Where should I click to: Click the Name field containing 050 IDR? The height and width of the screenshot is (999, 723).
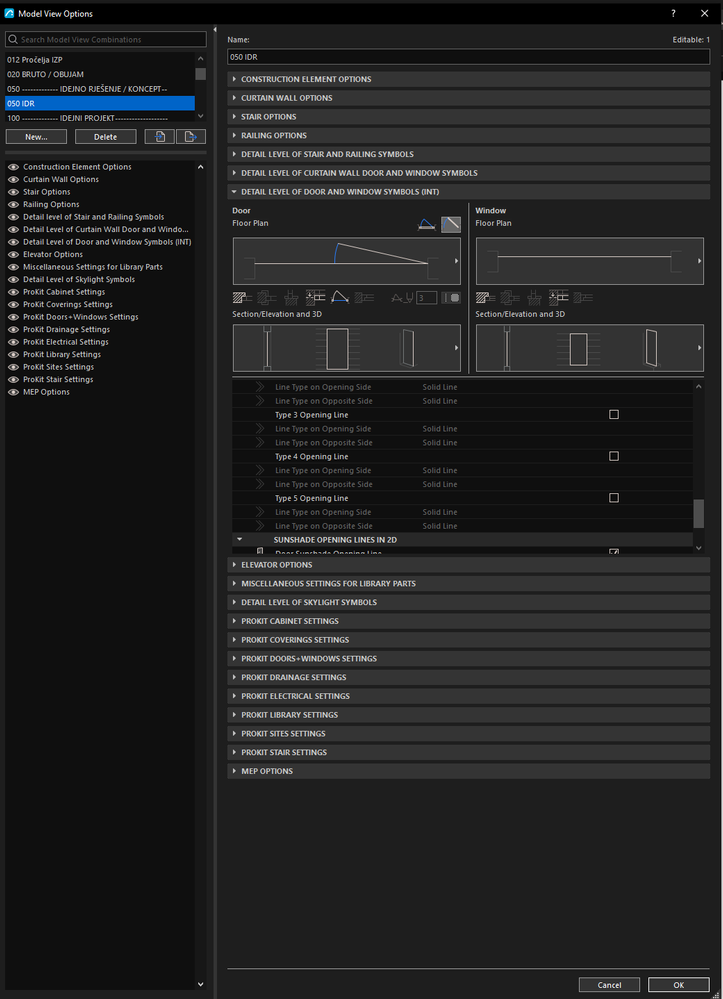tap(468, 57)
